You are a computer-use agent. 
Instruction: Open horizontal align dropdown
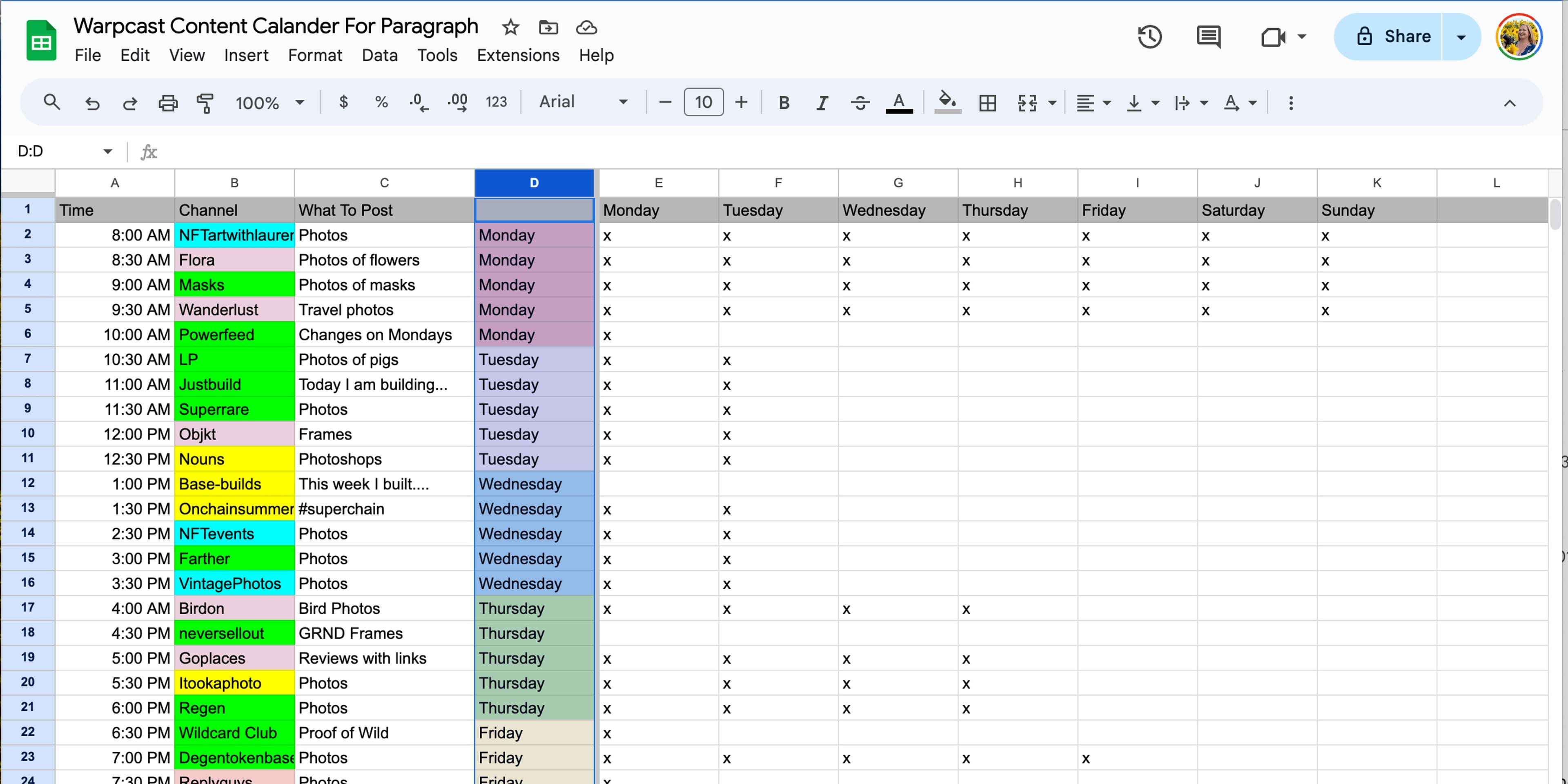(x=1093, y=103)
